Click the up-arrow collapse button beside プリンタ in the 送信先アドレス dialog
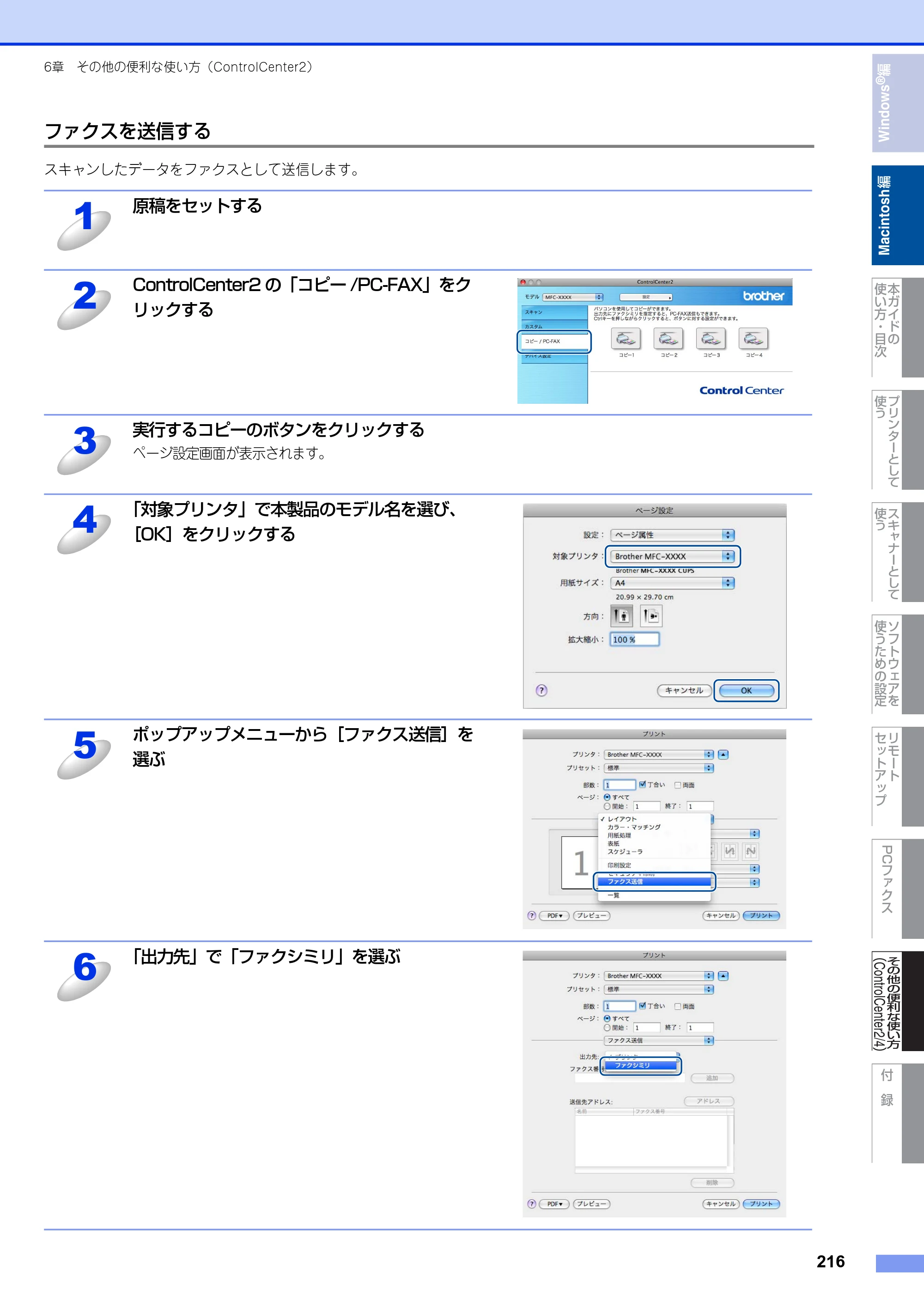The height and width of the screenshot is (1308, 924). pyautogui.click(x=723, y=976)
